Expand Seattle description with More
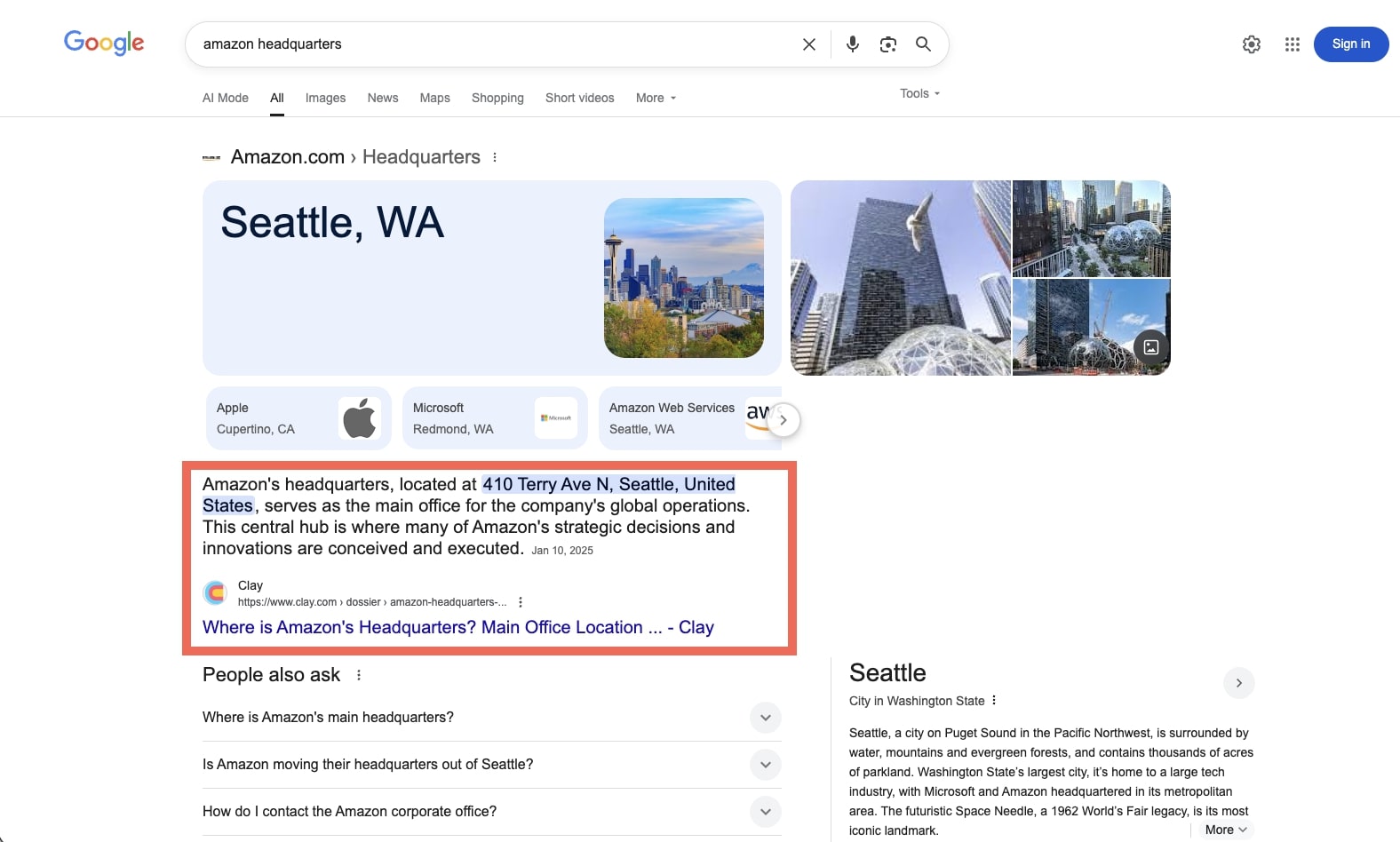Screen dimensions: 1400x842 click(1226, 830)
